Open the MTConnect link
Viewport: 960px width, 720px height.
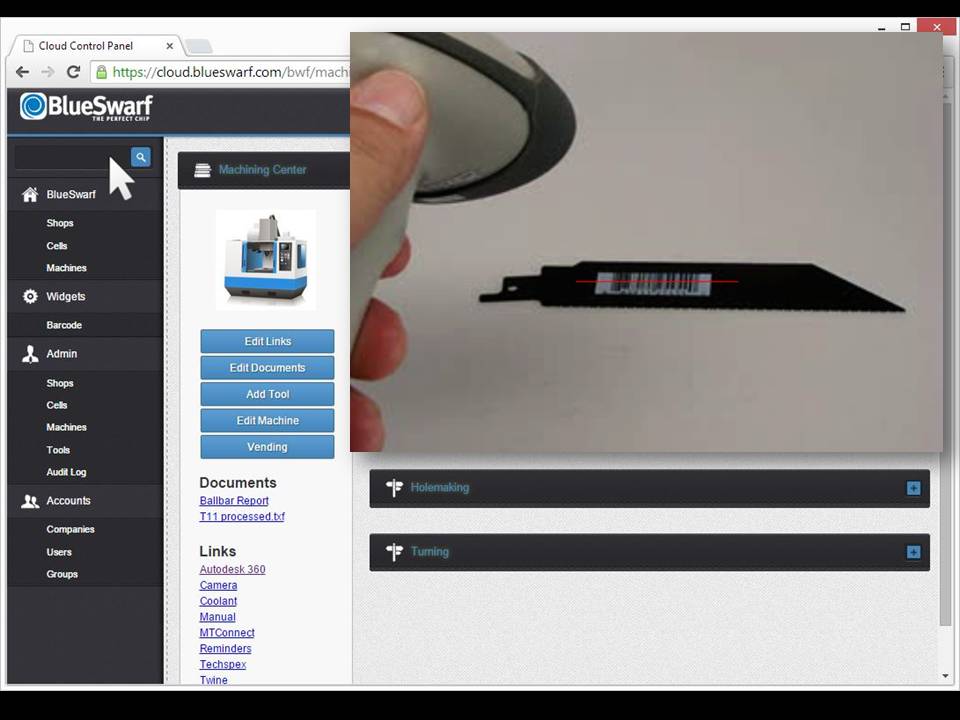[x=227, y=633]
